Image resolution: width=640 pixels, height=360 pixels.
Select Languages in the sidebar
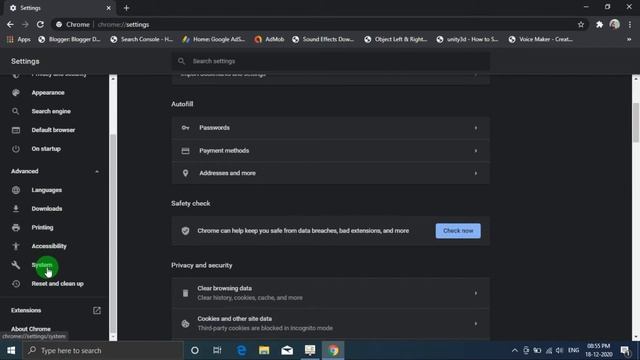[x=47, y=190]
